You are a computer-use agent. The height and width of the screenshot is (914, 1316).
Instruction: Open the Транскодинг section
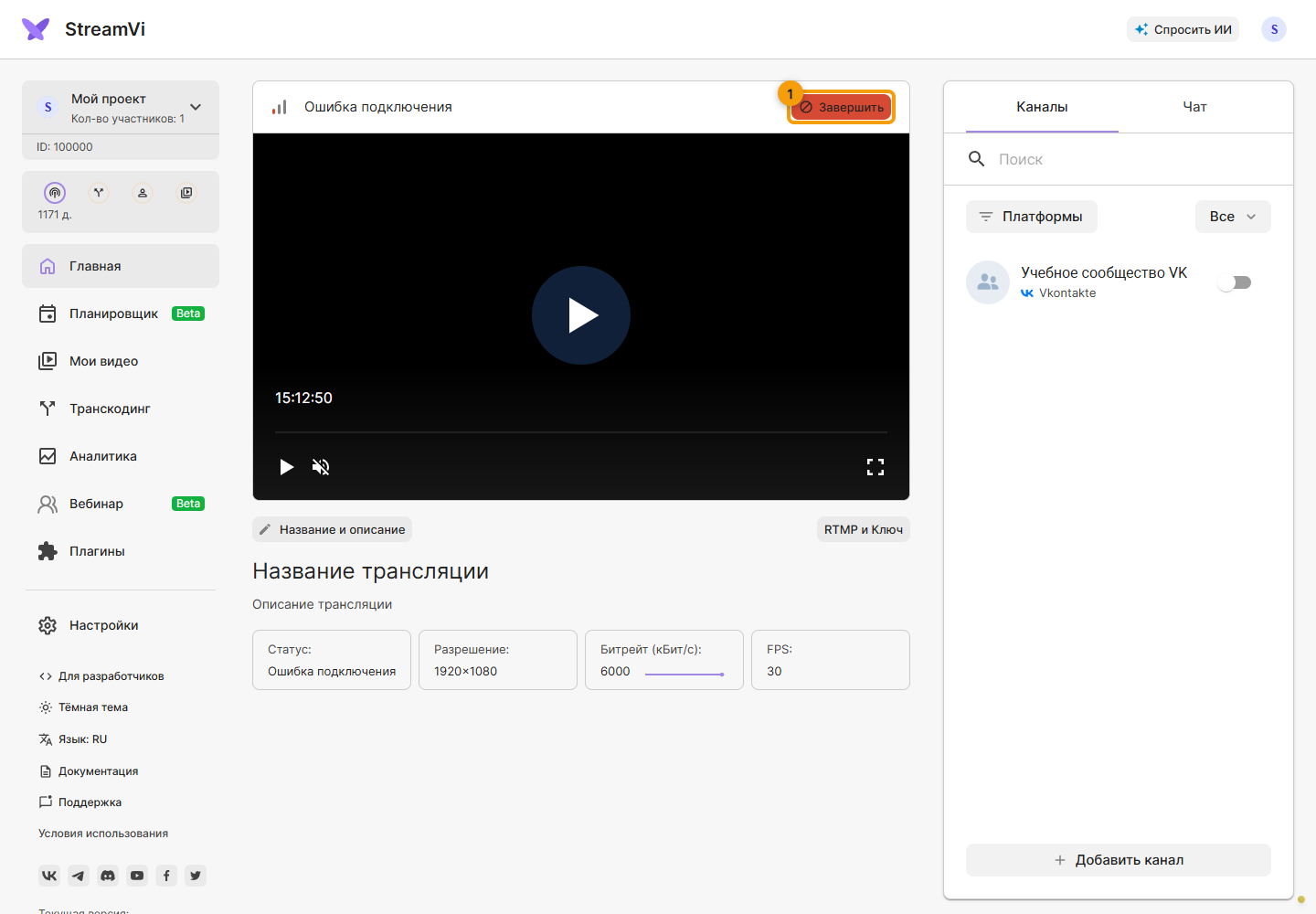click(121, 409)
